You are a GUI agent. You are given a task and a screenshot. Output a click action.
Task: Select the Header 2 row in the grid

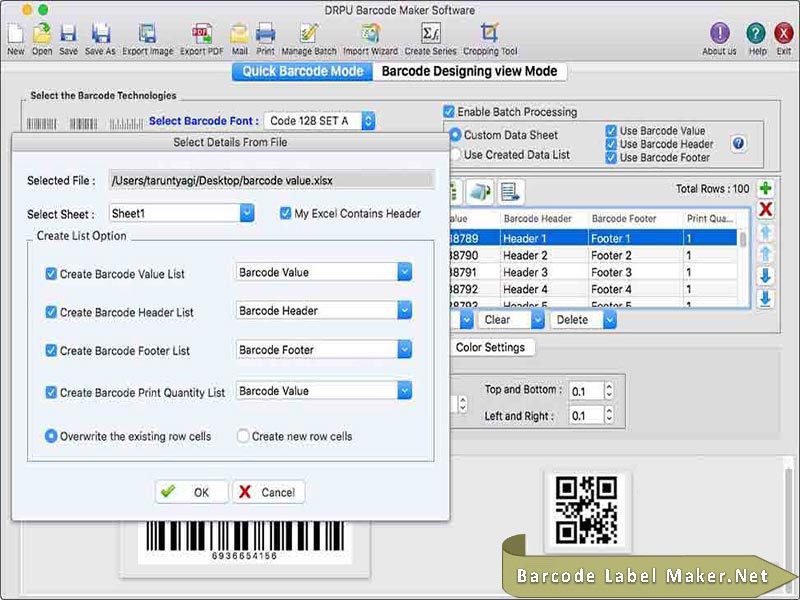tap(525, 254)
